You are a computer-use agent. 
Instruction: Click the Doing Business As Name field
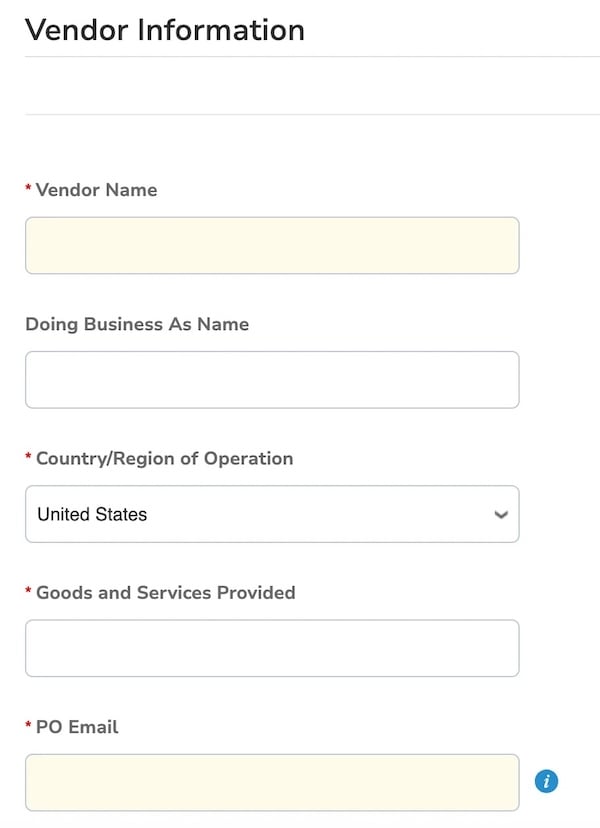tap(272, 379)
